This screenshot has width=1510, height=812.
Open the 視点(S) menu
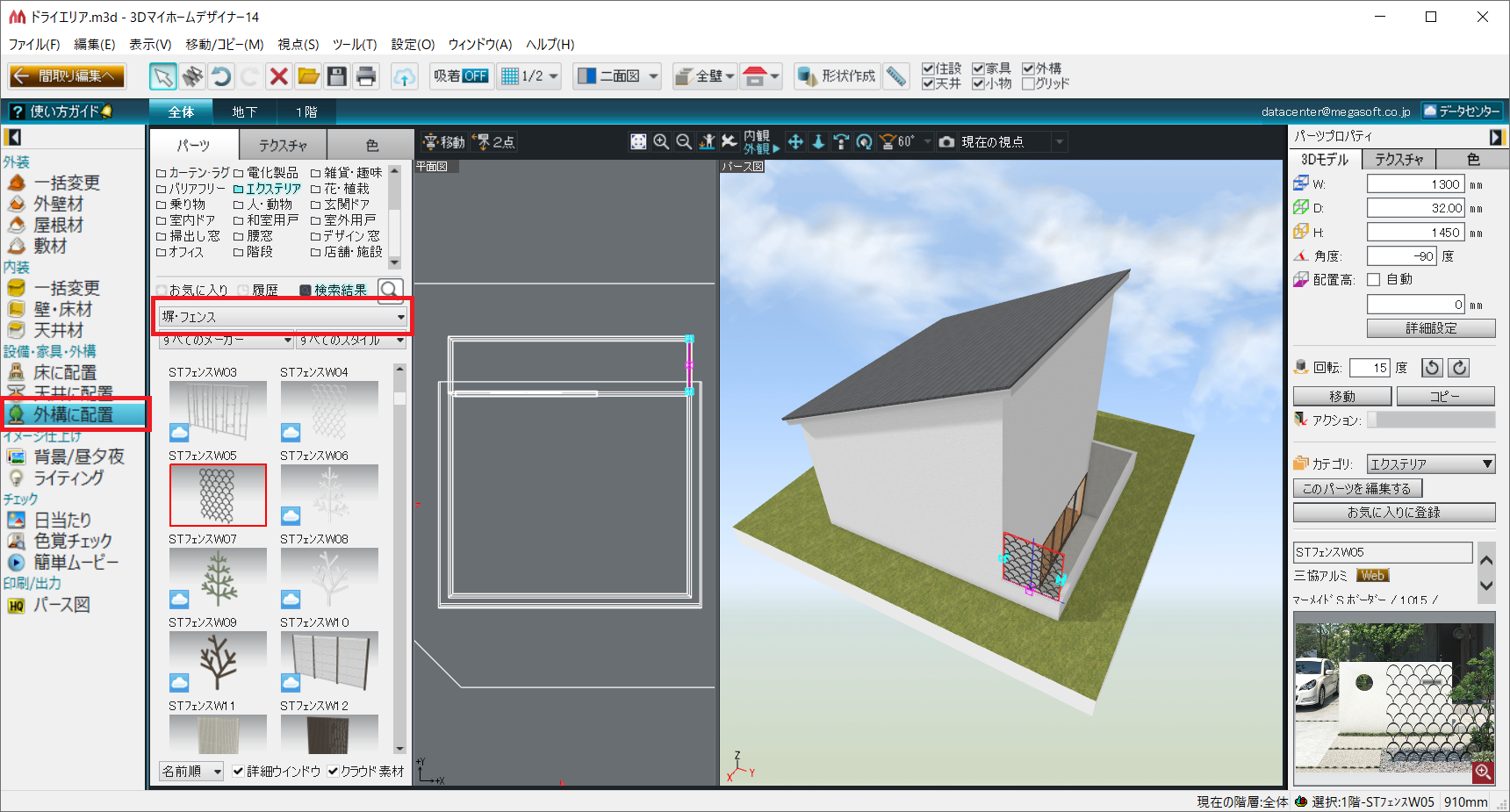click(298, 44)
